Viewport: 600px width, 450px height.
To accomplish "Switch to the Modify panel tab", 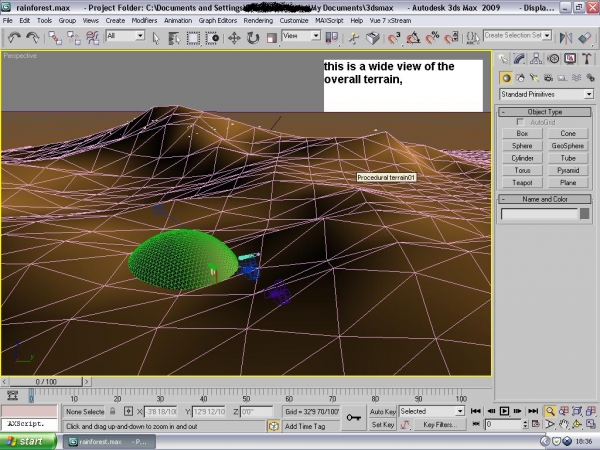I will click(520, 59).
